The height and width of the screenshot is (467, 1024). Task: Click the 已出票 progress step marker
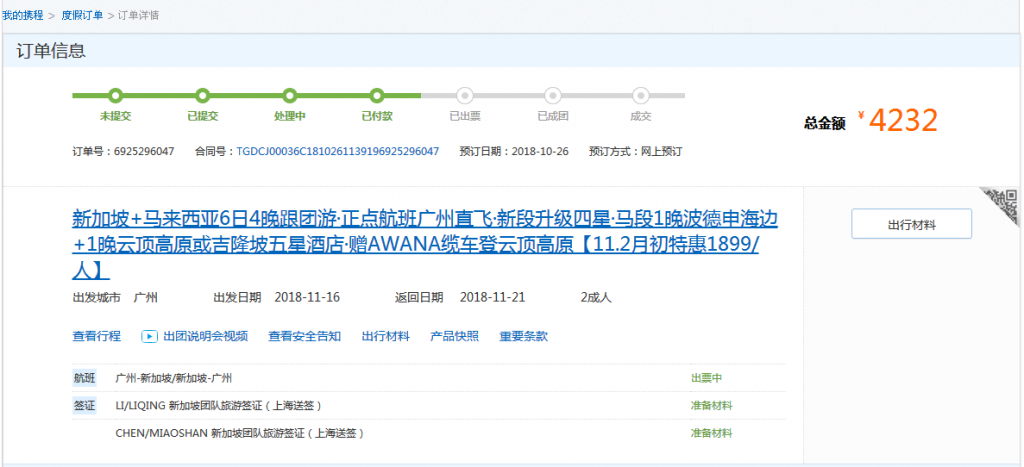click(x=464, y=96)
